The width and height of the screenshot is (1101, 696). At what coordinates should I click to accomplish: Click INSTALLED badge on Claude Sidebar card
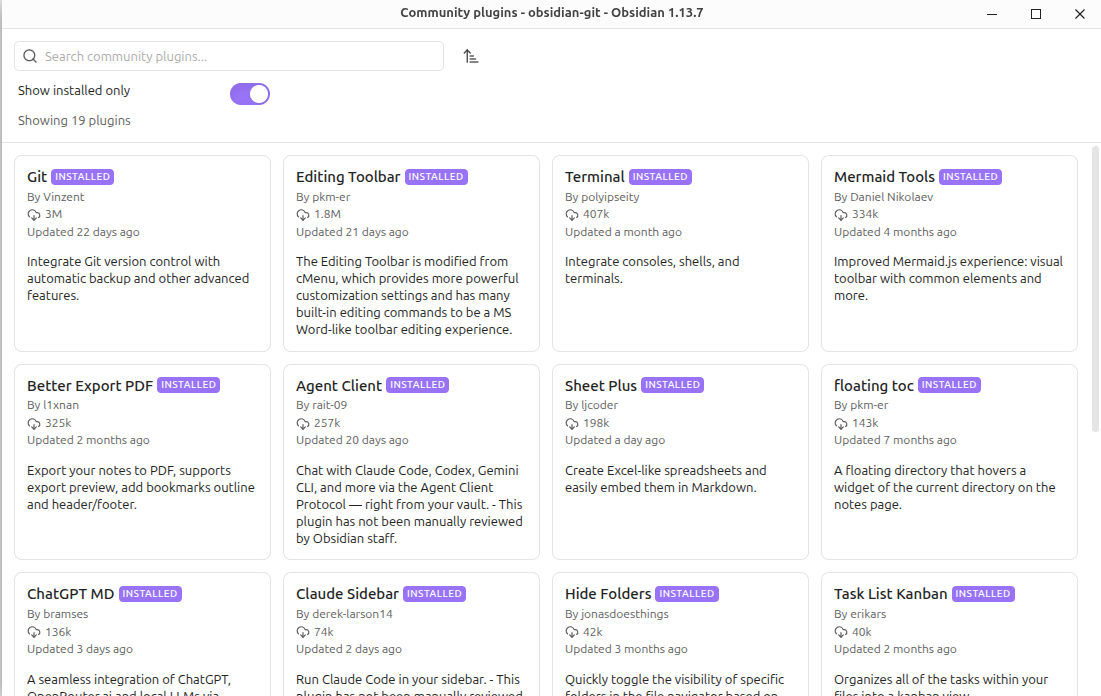click(435, 593)
